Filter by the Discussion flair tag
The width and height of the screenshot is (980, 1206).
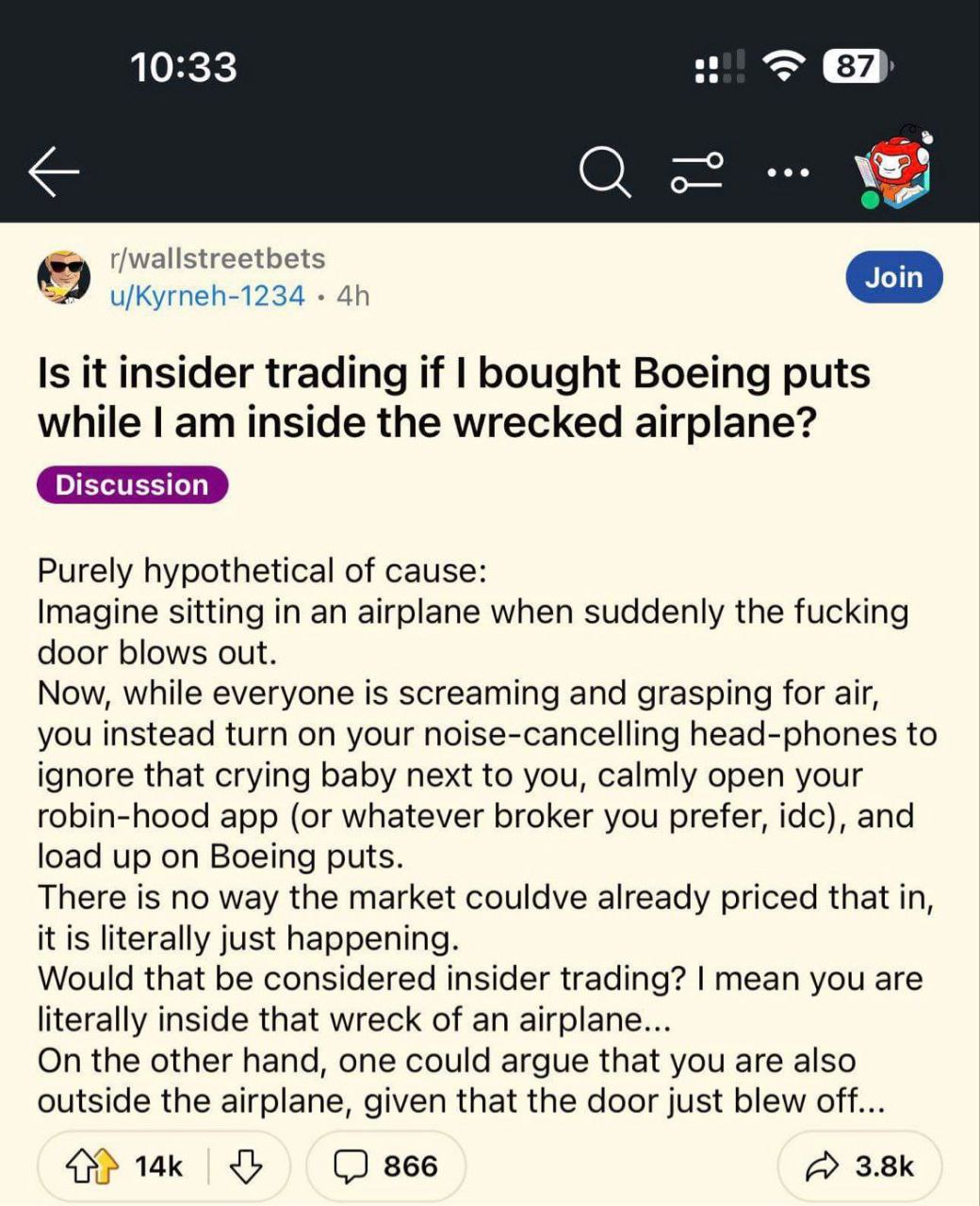click(x=132, y=484)
